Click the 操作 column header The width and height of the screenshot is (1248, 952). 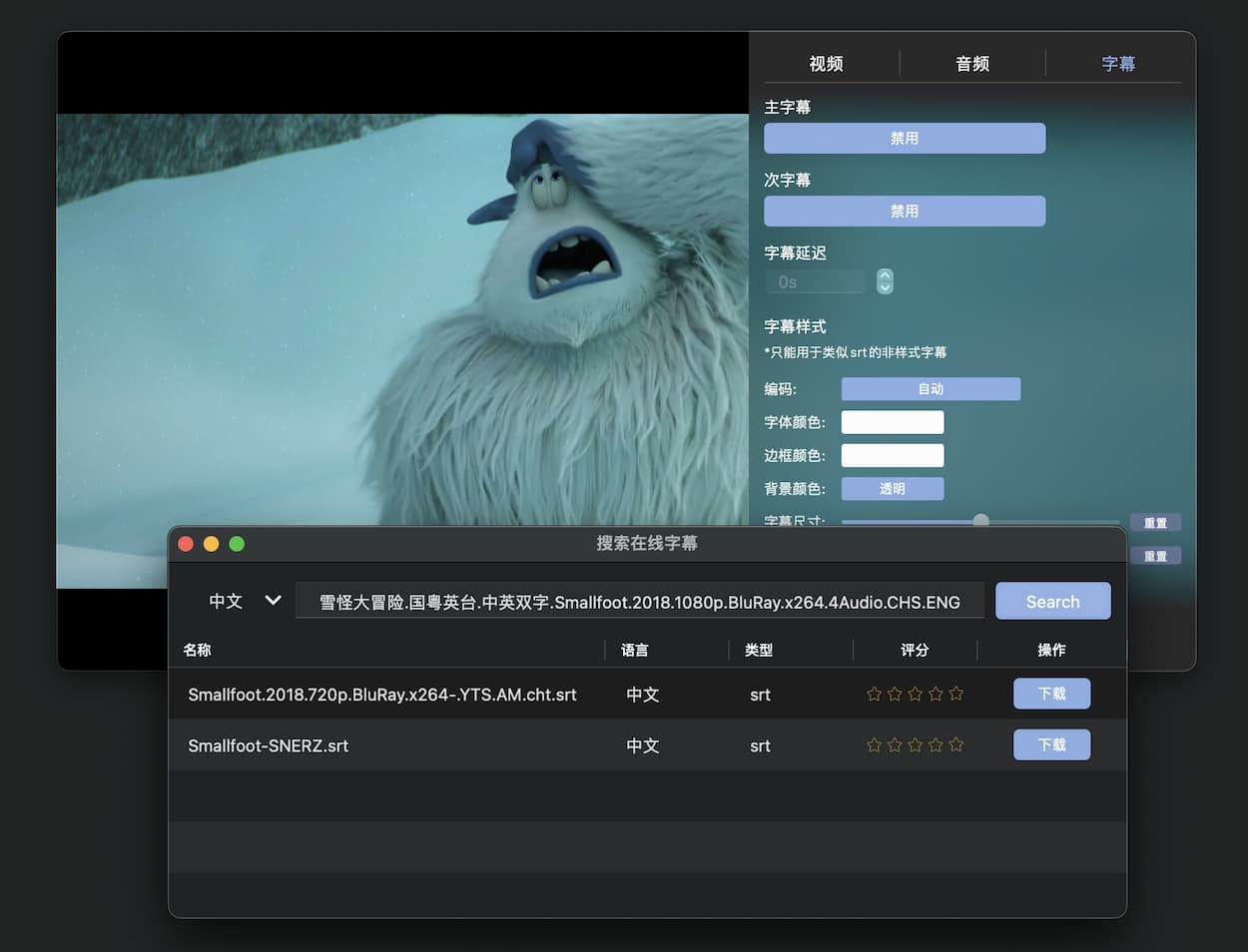1051,650
